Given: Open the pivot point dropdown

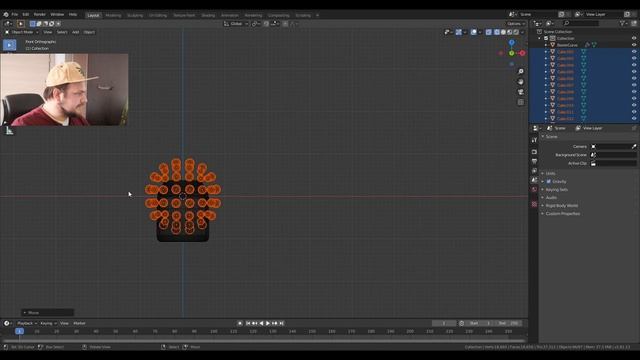Looking at the screenshot, I should (256, 24).
